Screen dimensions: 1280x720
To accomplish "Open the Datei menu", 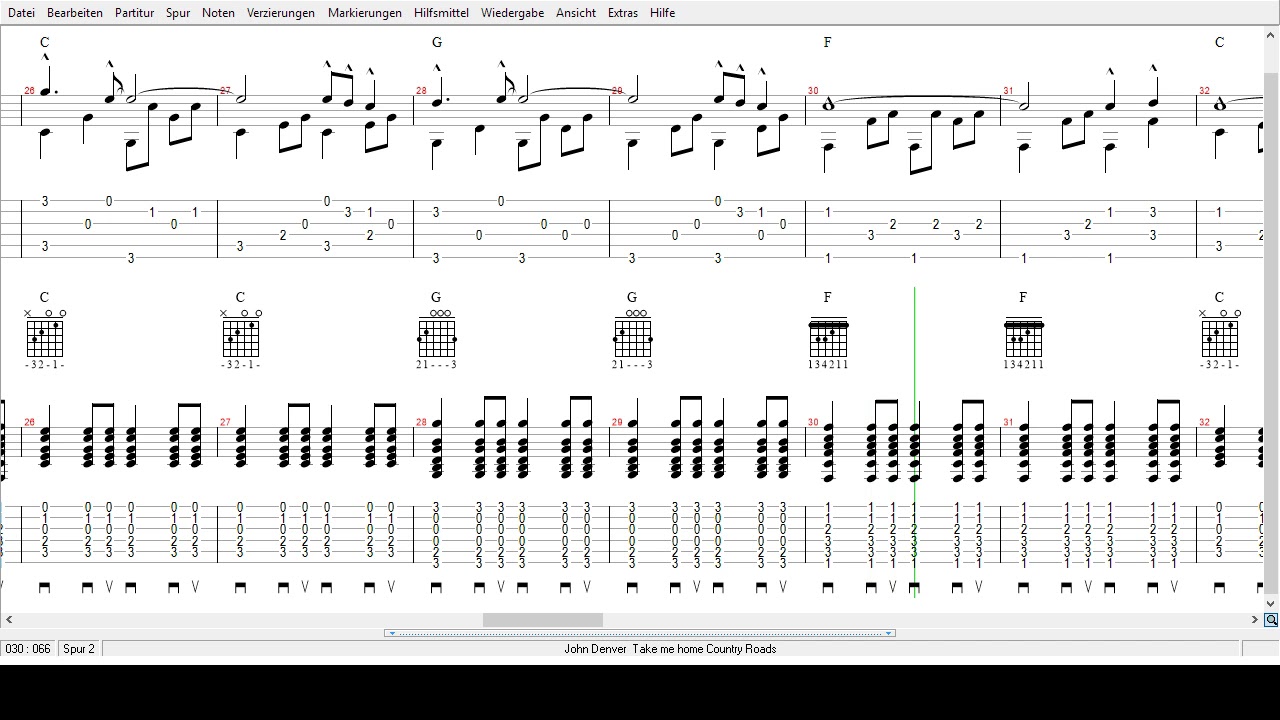I will (21, 13).
